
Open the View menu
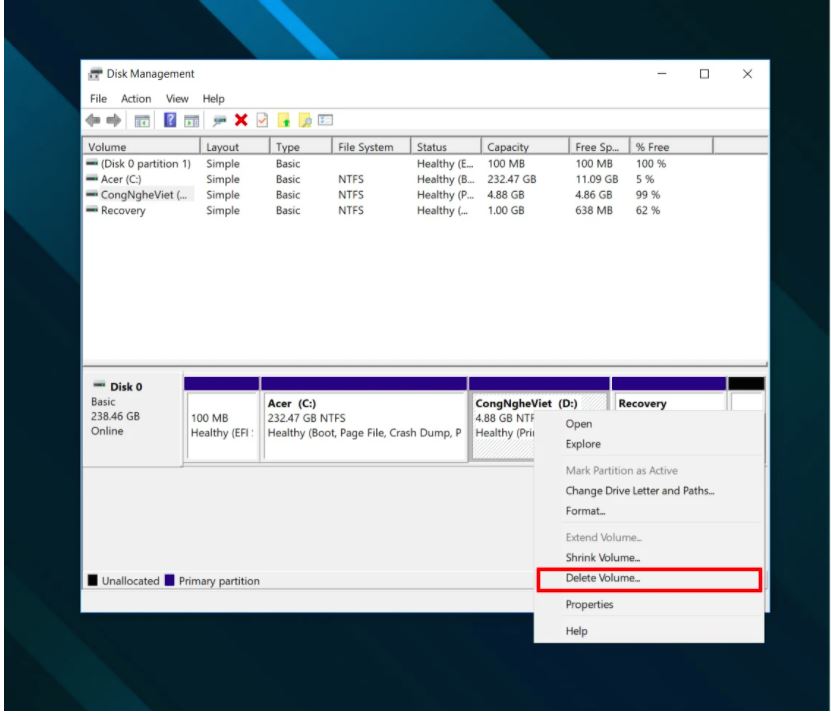[177, 99]
